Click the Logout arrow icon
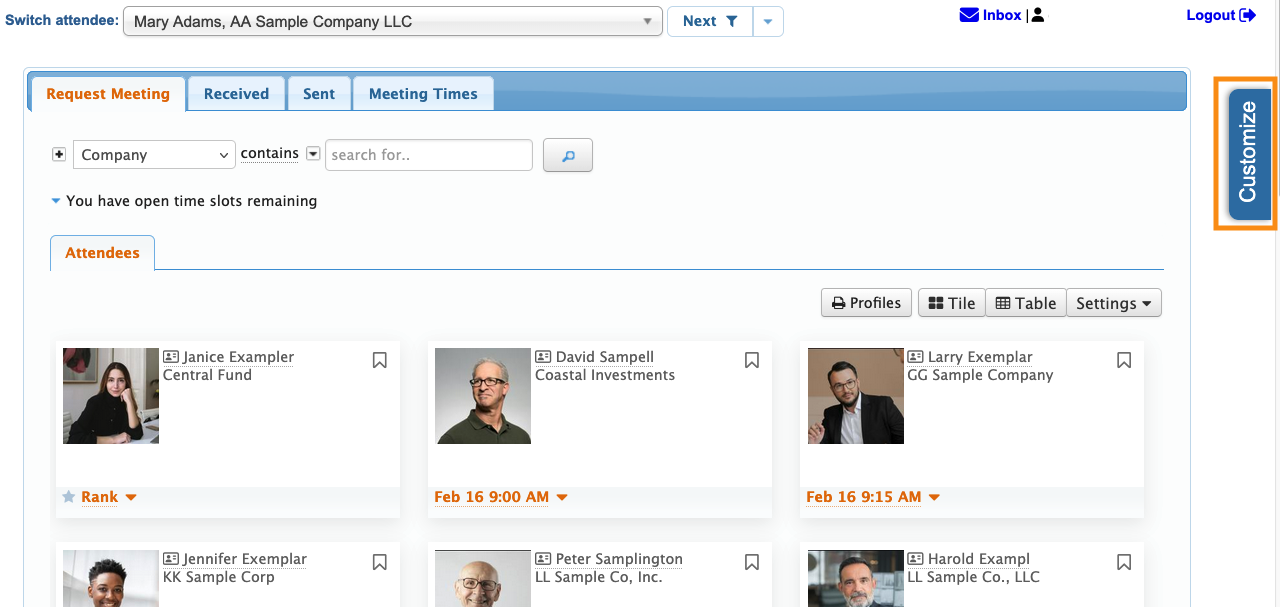This screenshot has width=1280, height=607. (1248, 15)
